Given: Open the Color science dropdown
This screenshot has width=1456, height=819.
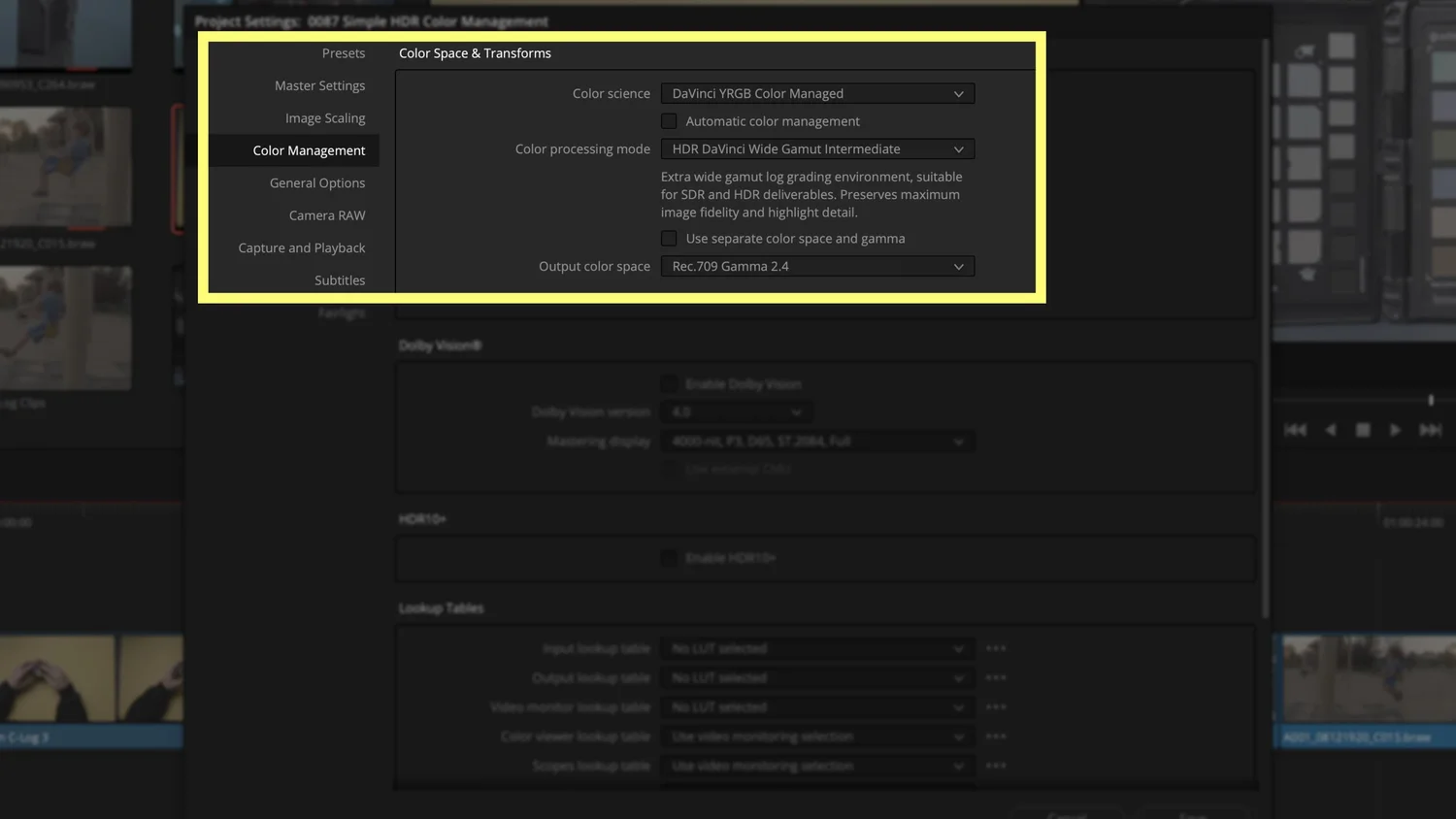Looking at the screenshot, I should point(816,93).
